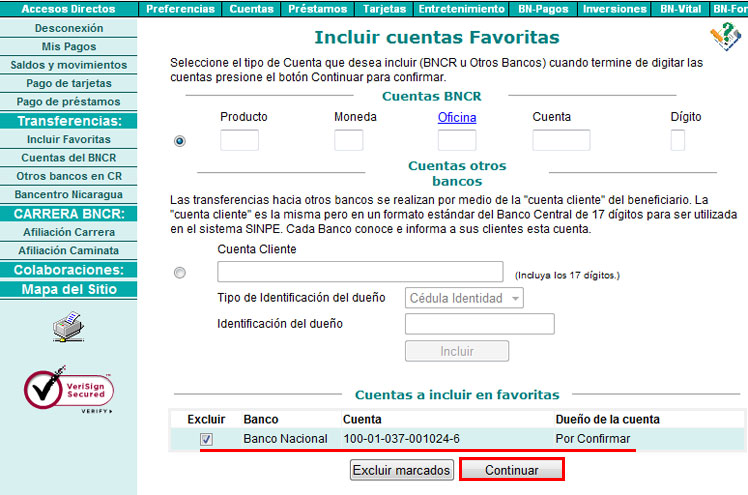Focus the Dígito input field
748x495 pixels.
click(678, 140)
